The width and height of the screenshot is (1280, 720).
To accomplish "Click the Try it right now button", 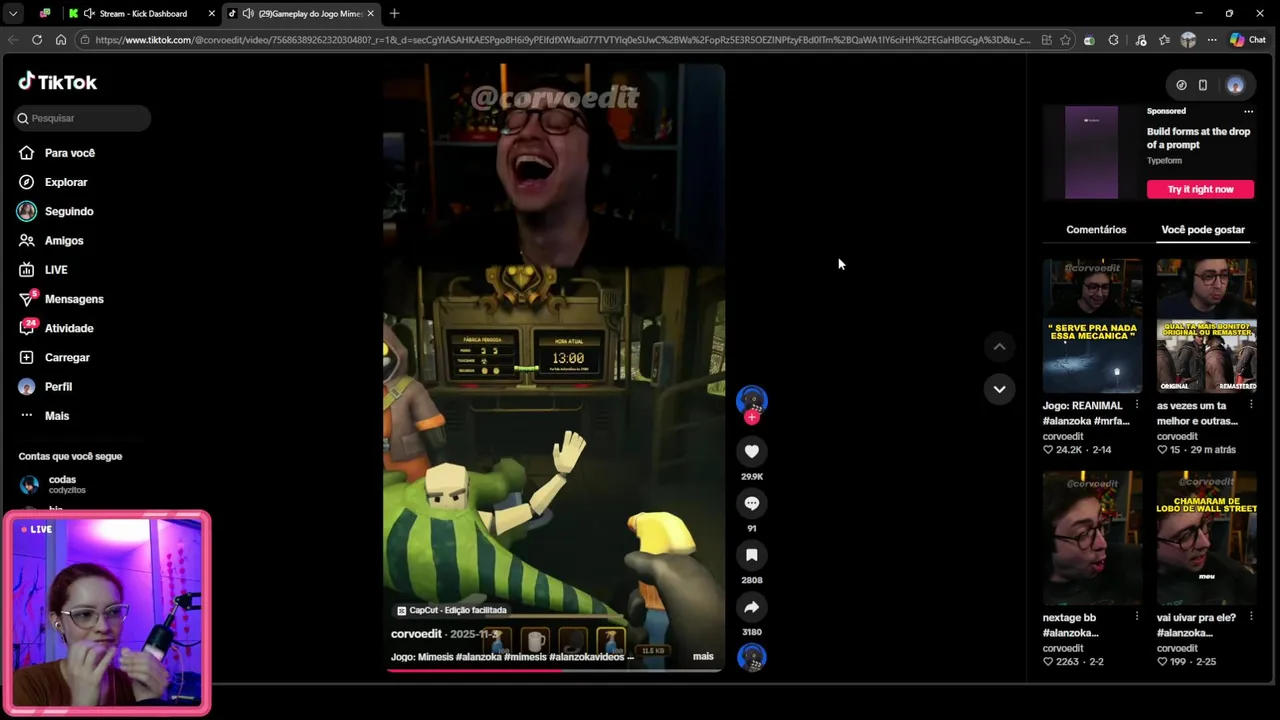I will tap(1200, 189).
